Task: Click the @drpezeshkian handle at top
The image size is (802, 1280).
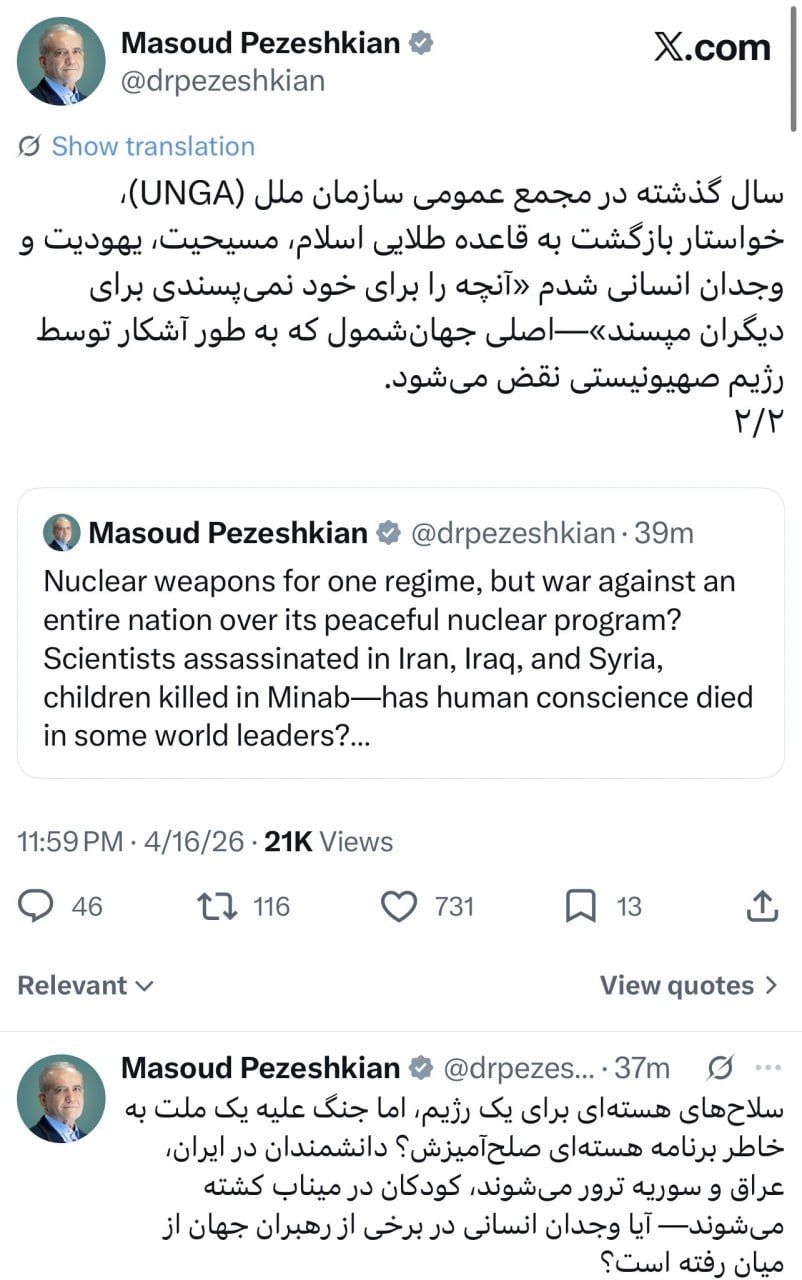Action: 222,81
